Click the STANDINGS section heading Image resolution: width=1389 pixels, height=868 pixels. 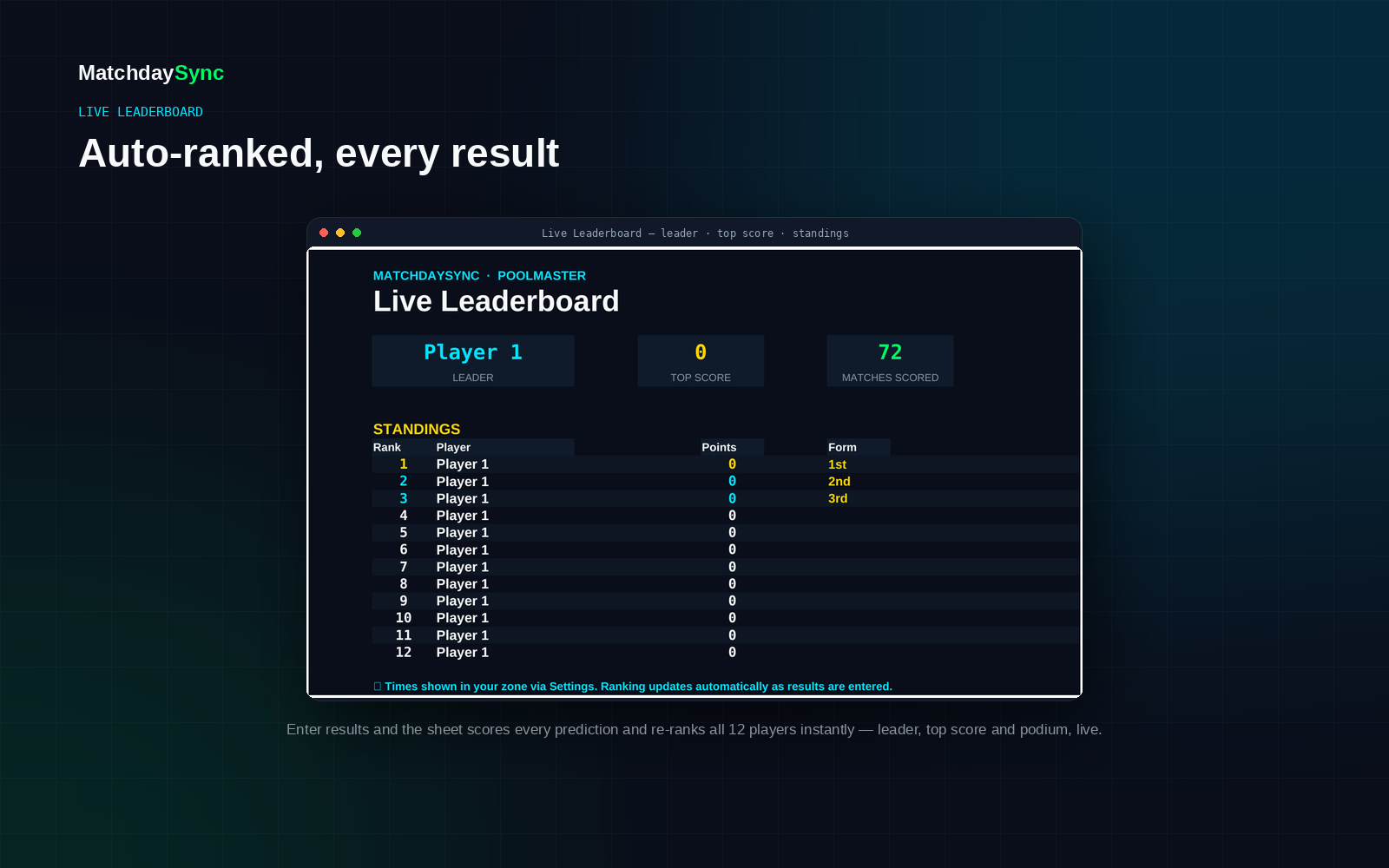coord(417,430)
